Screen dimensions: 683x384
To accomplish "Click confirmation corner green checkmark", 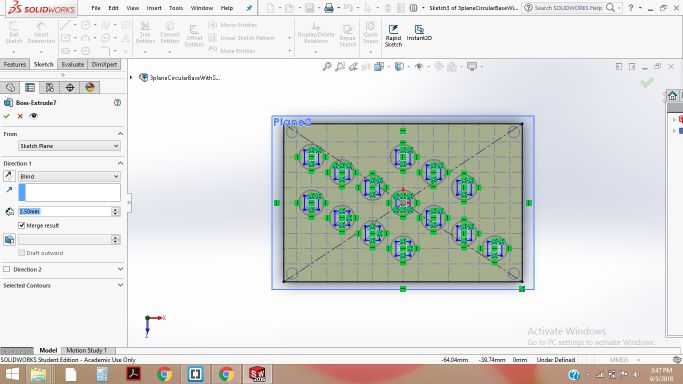I will 647,82.
